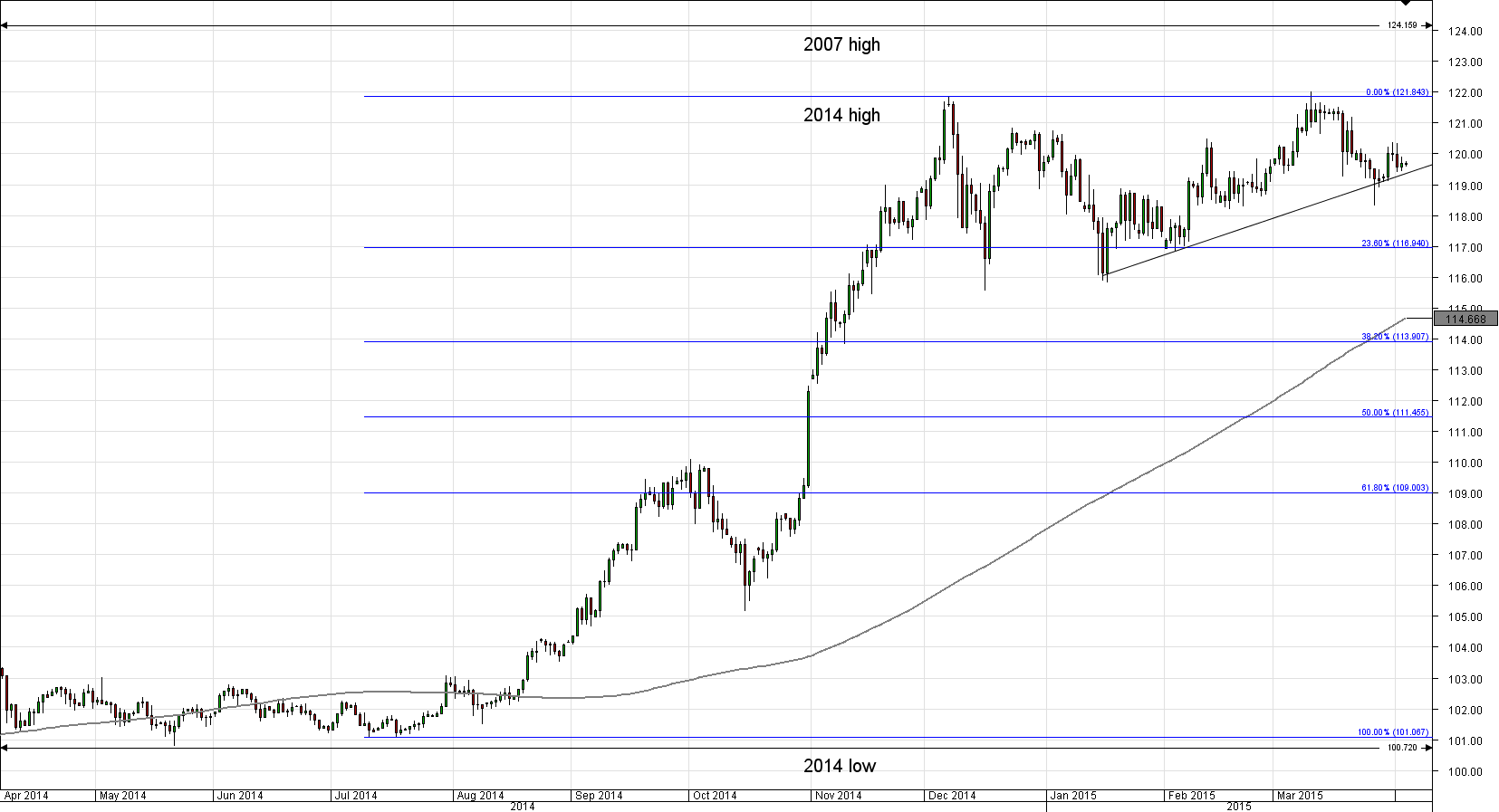The width and height of the screenshot is (1499, 812).
Task: Click the '2014 high' annotation label
Action: [841, 115]
